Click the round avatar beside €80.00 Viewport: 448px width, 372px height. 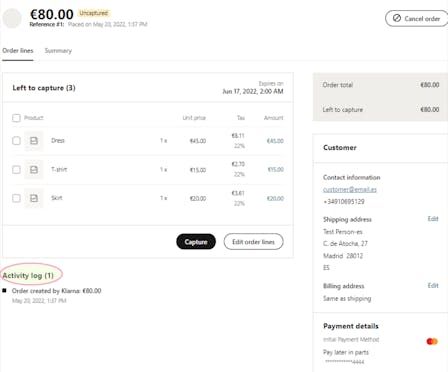[x=12, y=18]
